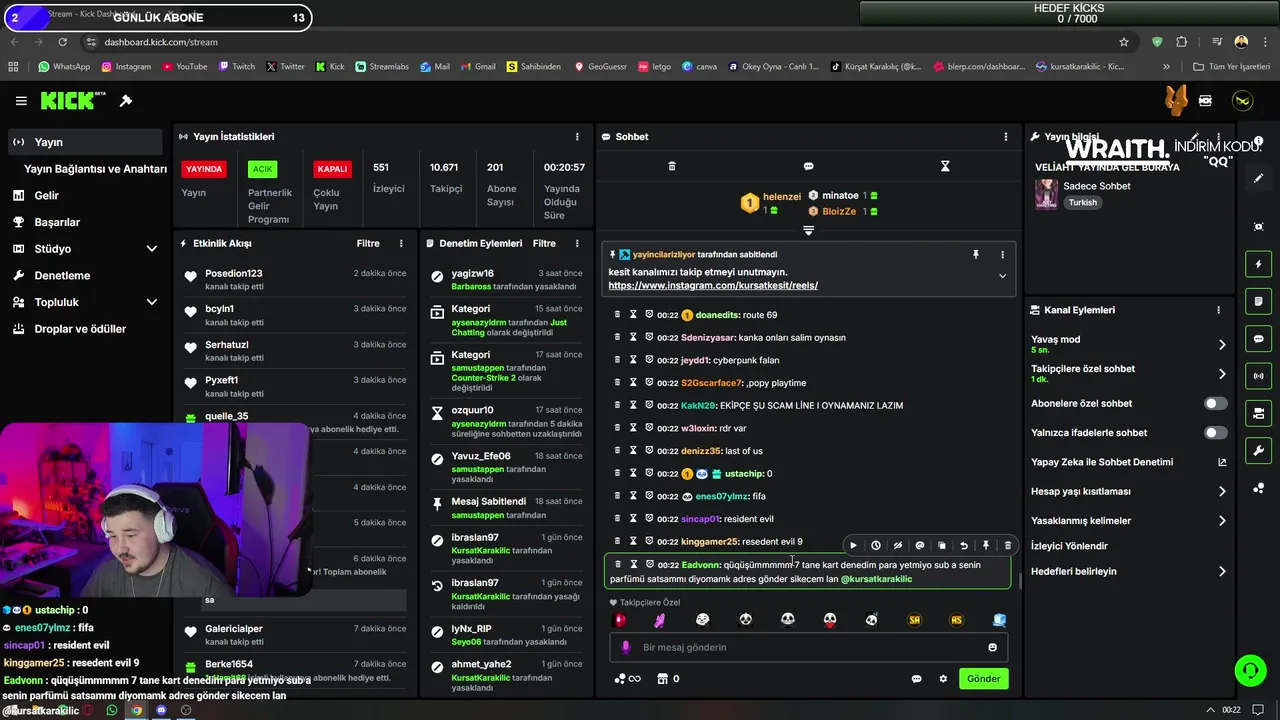This screenshot has width=1280, height=720.
Task: Open Yavaş mod settings
Action: [1128, 344]
